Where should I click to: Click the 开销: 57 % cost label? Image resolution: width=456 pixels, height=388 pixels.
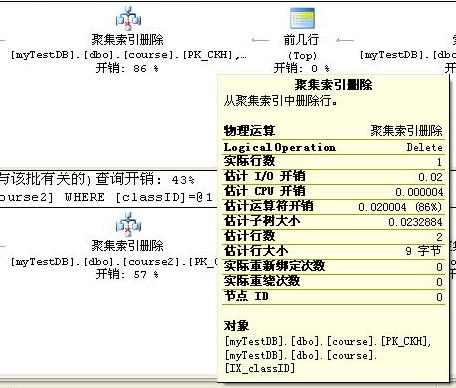click(x=127, y=275)
